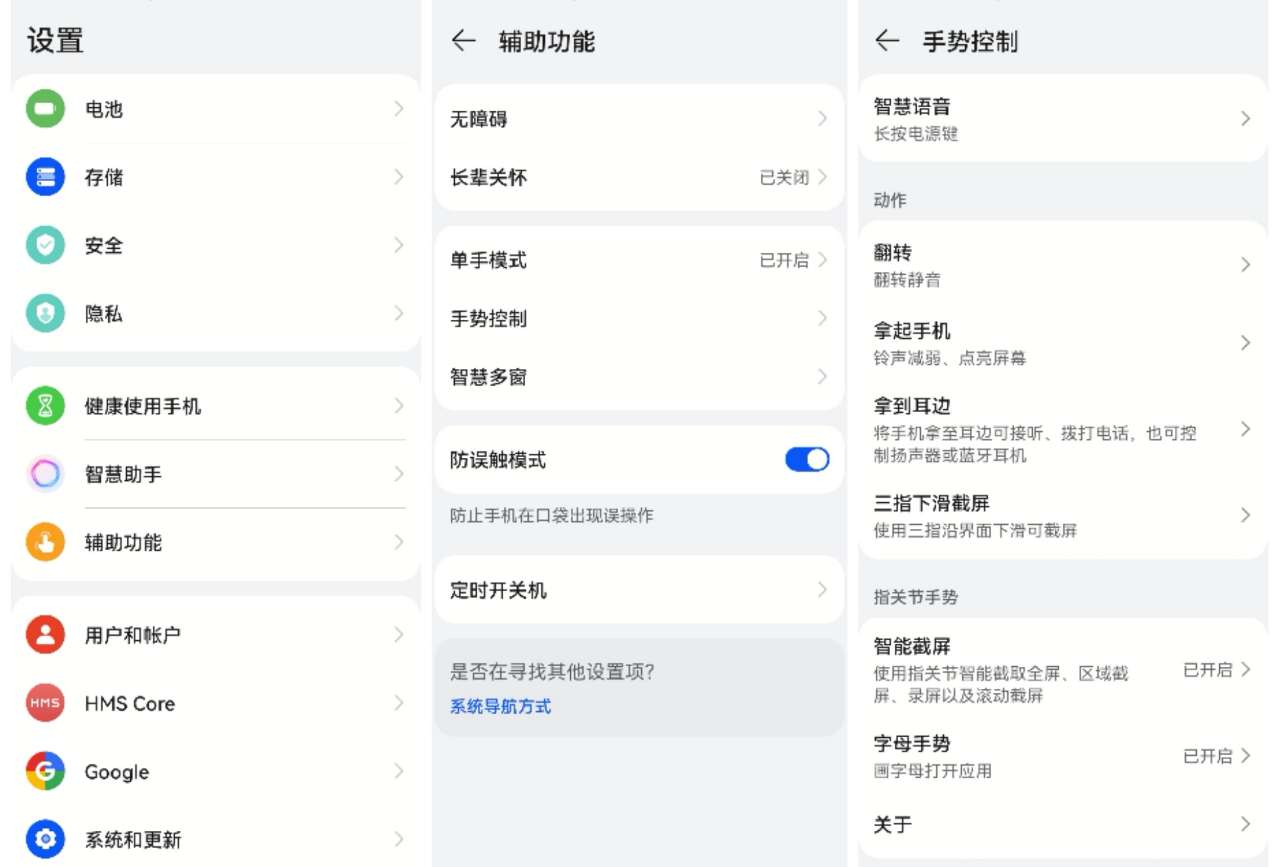Open Security (安全) settings icon
The width and height of the screenshot is (1279, 867).
44,245
